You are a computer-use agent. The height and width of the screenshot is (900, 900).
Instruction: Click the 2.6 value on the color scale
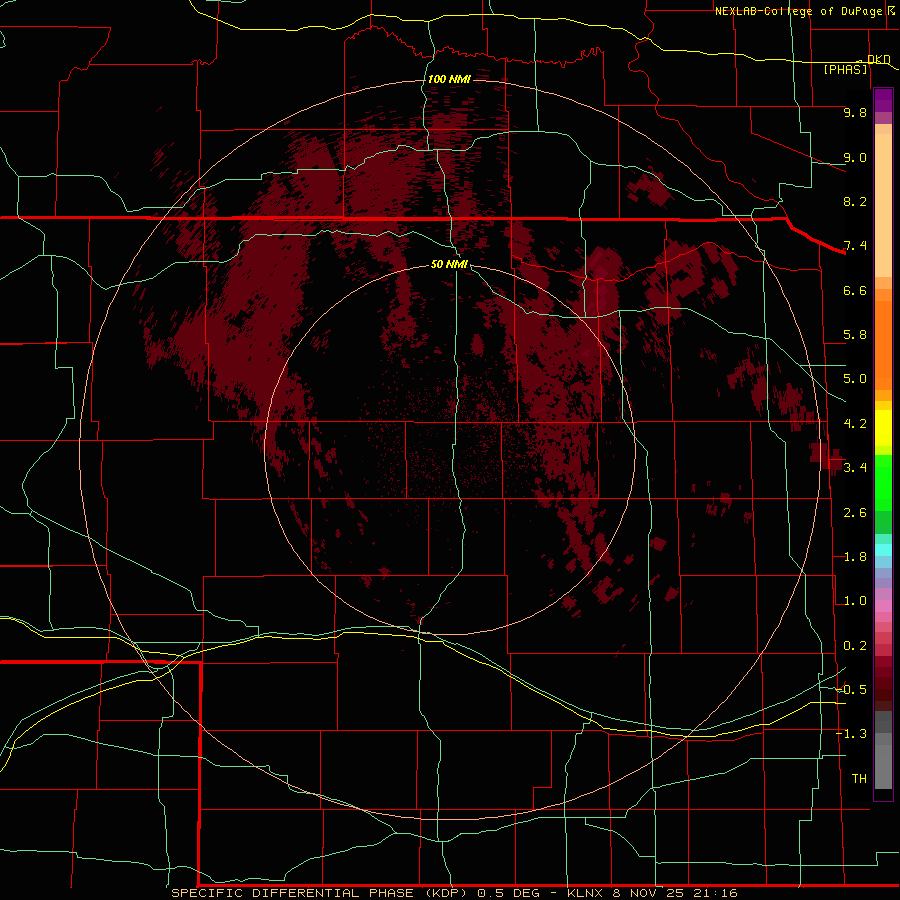[855, 513]
